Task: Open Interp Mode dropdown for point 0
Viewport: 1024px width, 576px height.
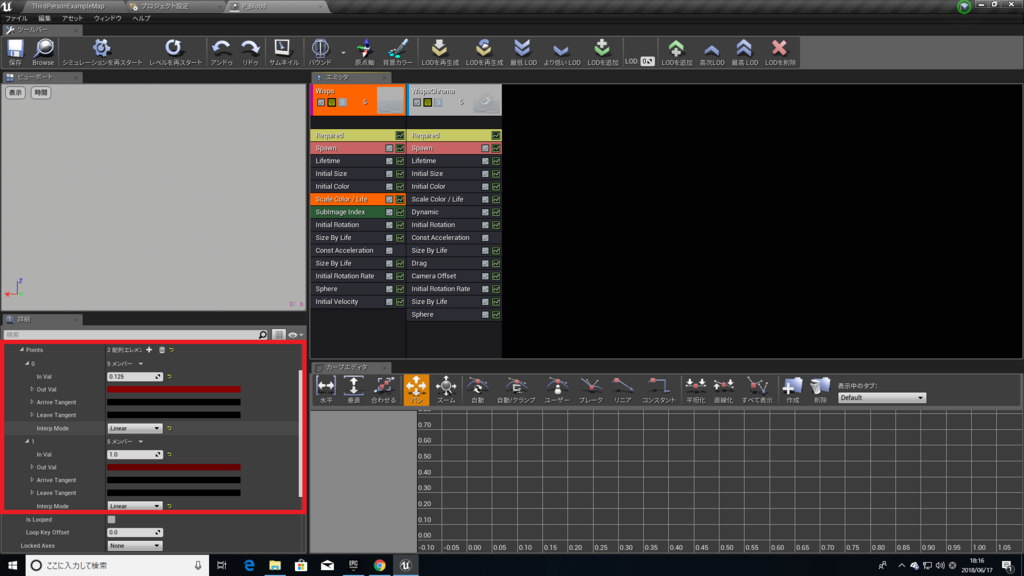Action: pyautogui.click(x=135, y=428)
